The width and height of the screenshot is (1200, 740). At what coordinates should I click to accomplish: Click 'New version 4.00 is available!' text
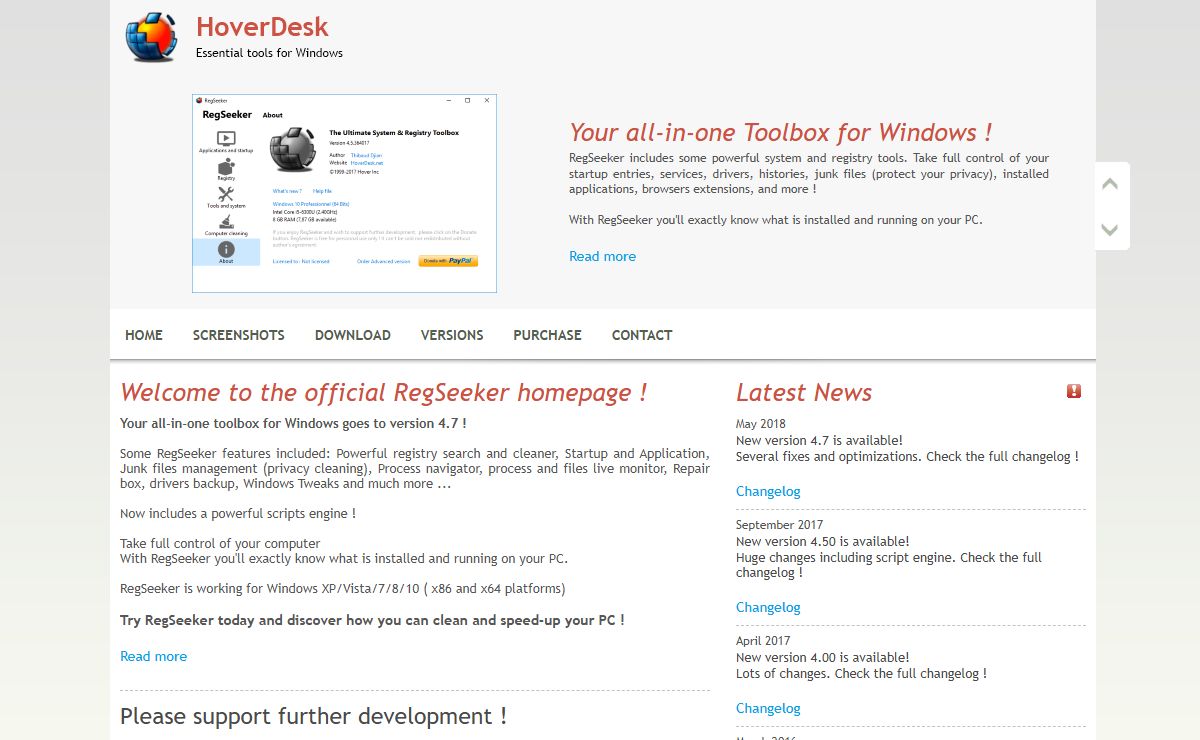(822, 657)
